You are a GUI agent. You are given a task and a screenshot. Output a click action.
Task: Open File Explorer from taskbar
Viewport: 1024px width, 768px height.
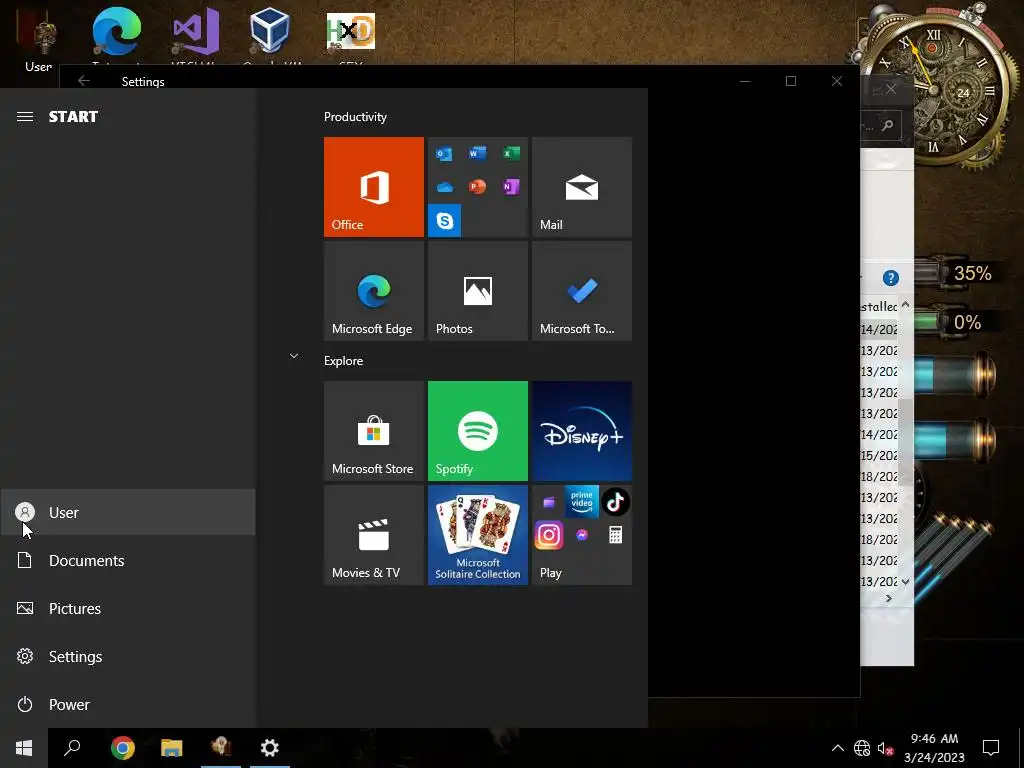[172, 748]
